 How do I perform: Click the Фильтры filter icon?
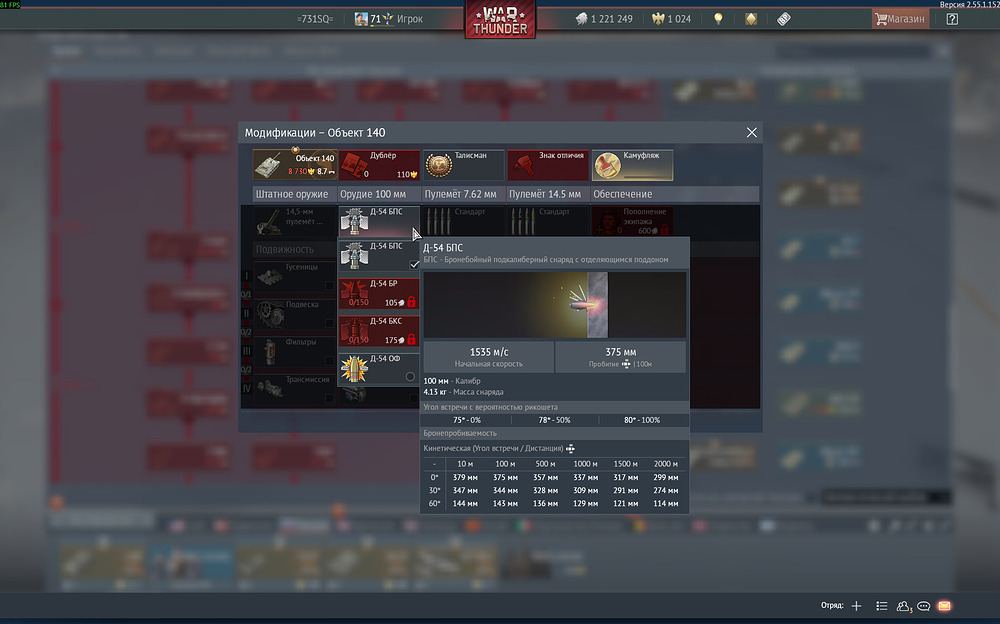click(270, 352)
